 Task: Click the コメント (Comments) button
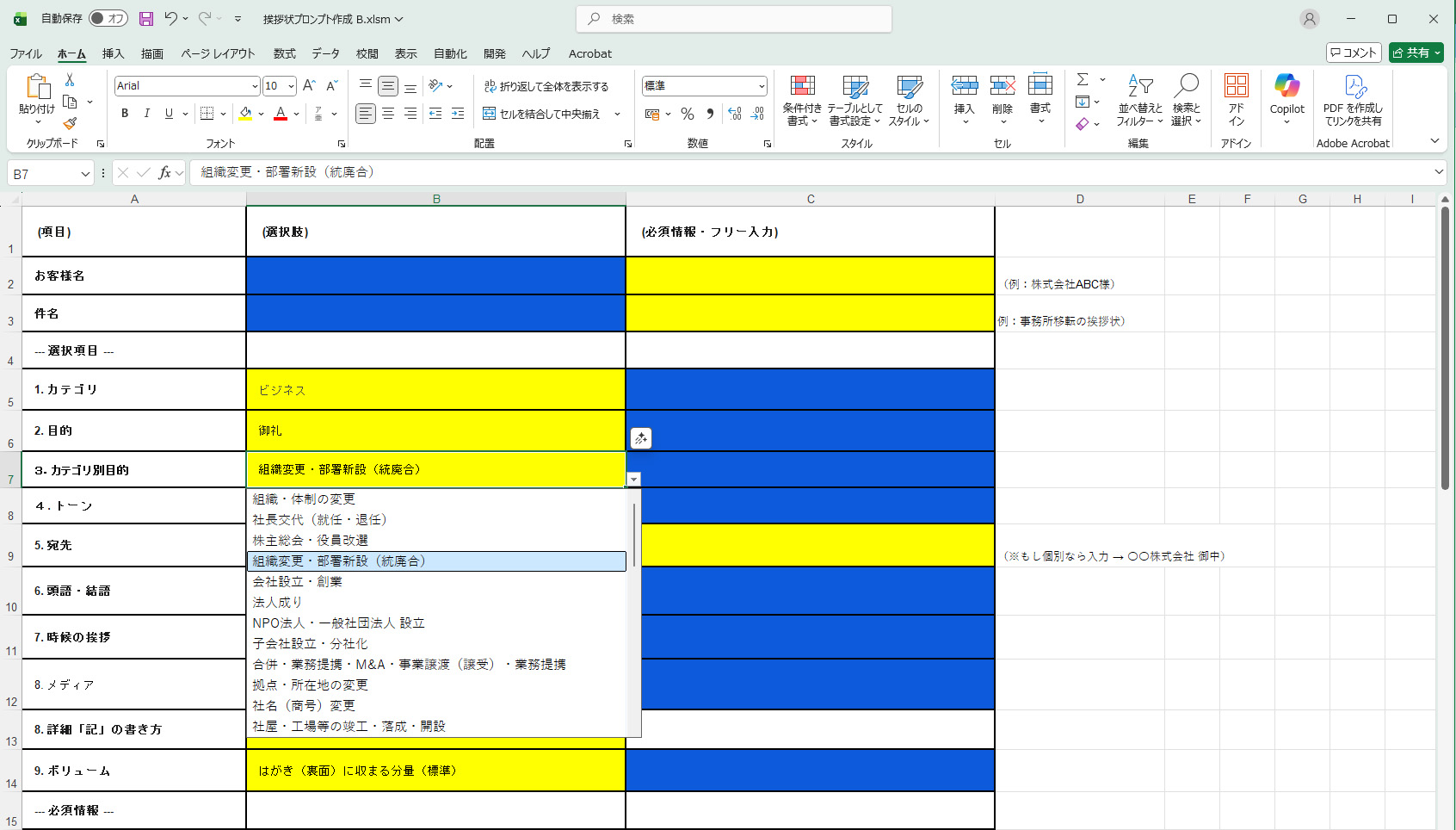[1354, 53]
